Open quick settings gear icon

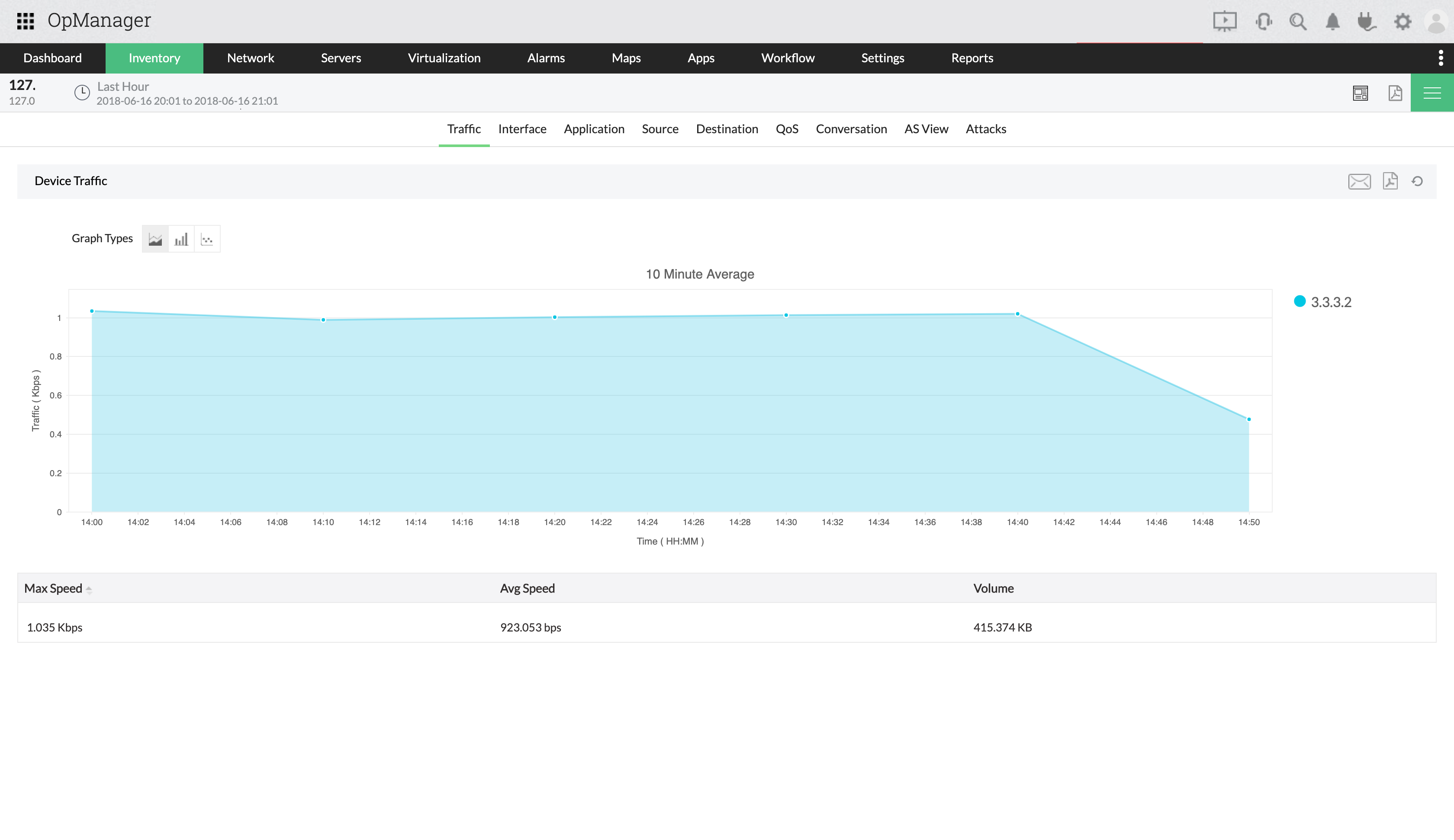tap(1403, 21)
